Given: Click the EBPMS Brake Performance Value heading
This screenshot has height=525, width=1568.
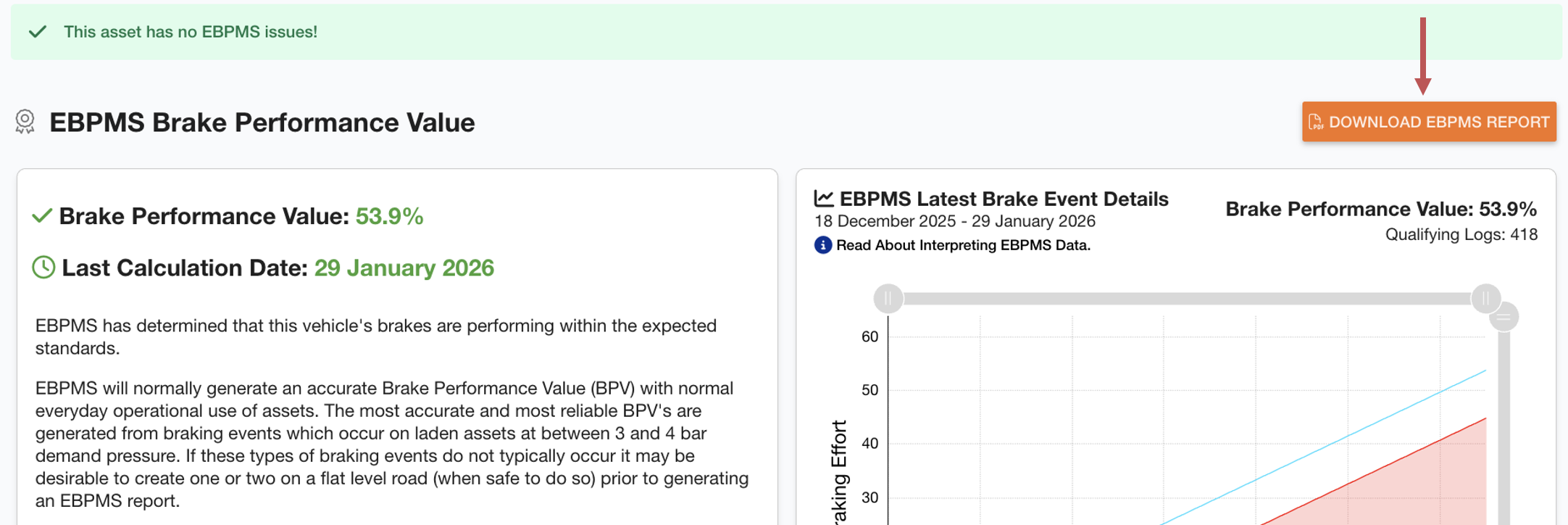Looking at the screenshot, I should 262,123.
